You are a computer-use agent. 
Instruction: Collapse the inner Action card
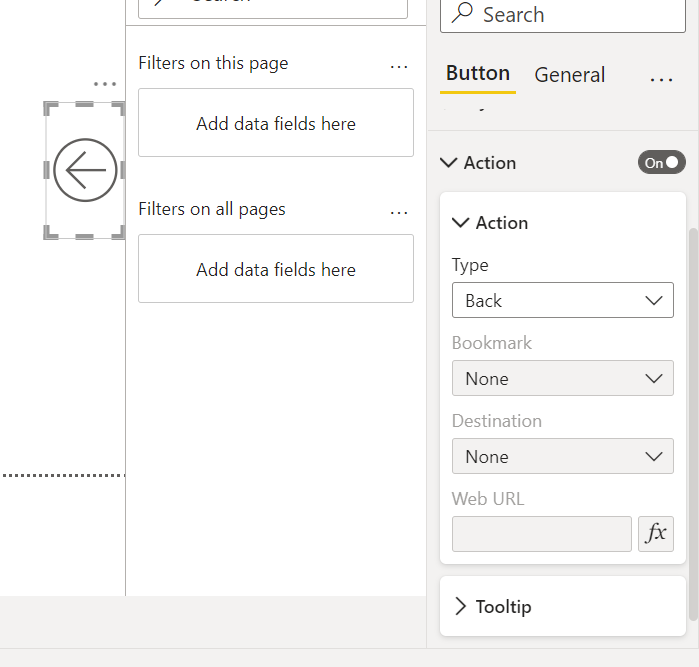coord(461,222)
